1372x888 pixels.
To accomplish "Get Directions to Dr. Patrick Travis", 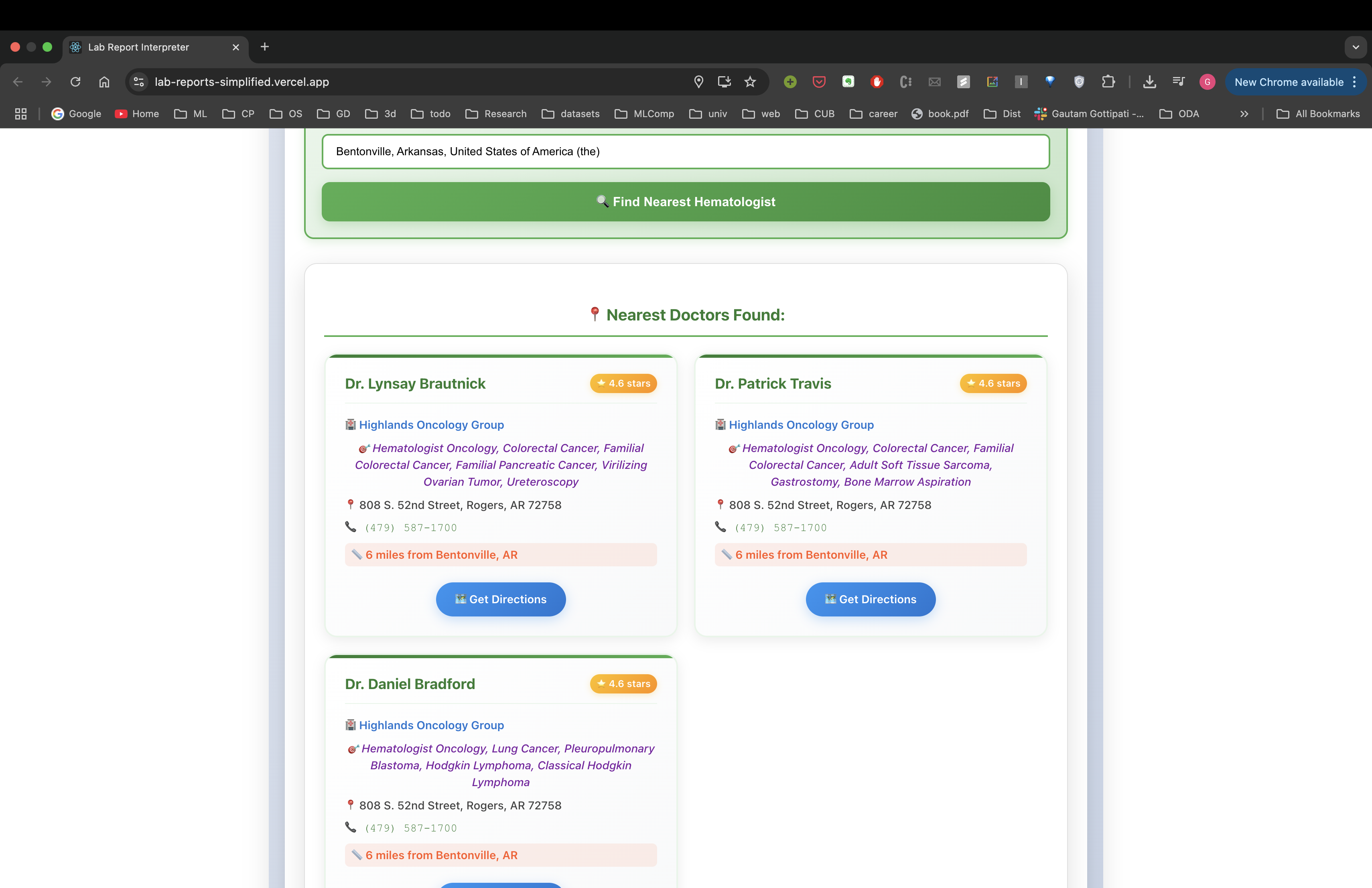I will tap(870, 599).
